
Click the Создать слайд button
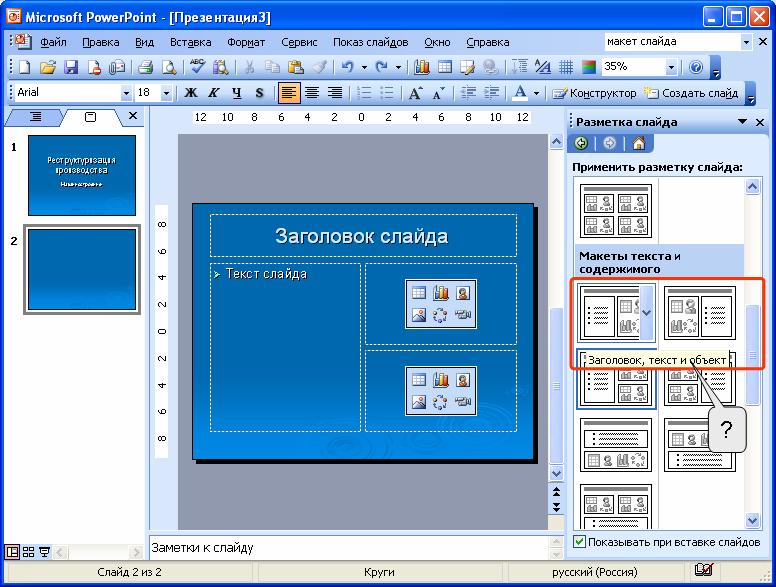click(691, 93)
